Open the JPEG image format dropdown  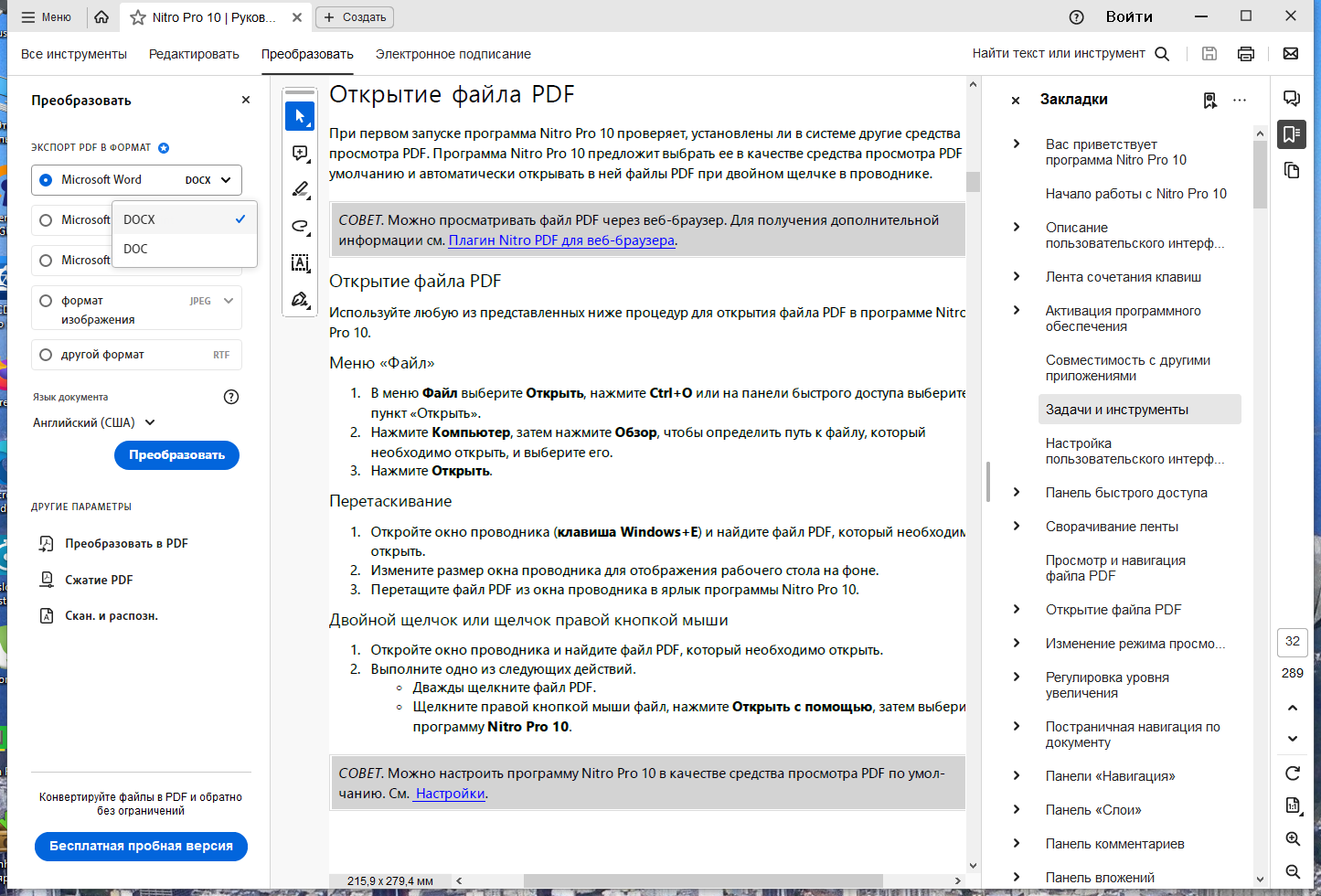(212, 301)
